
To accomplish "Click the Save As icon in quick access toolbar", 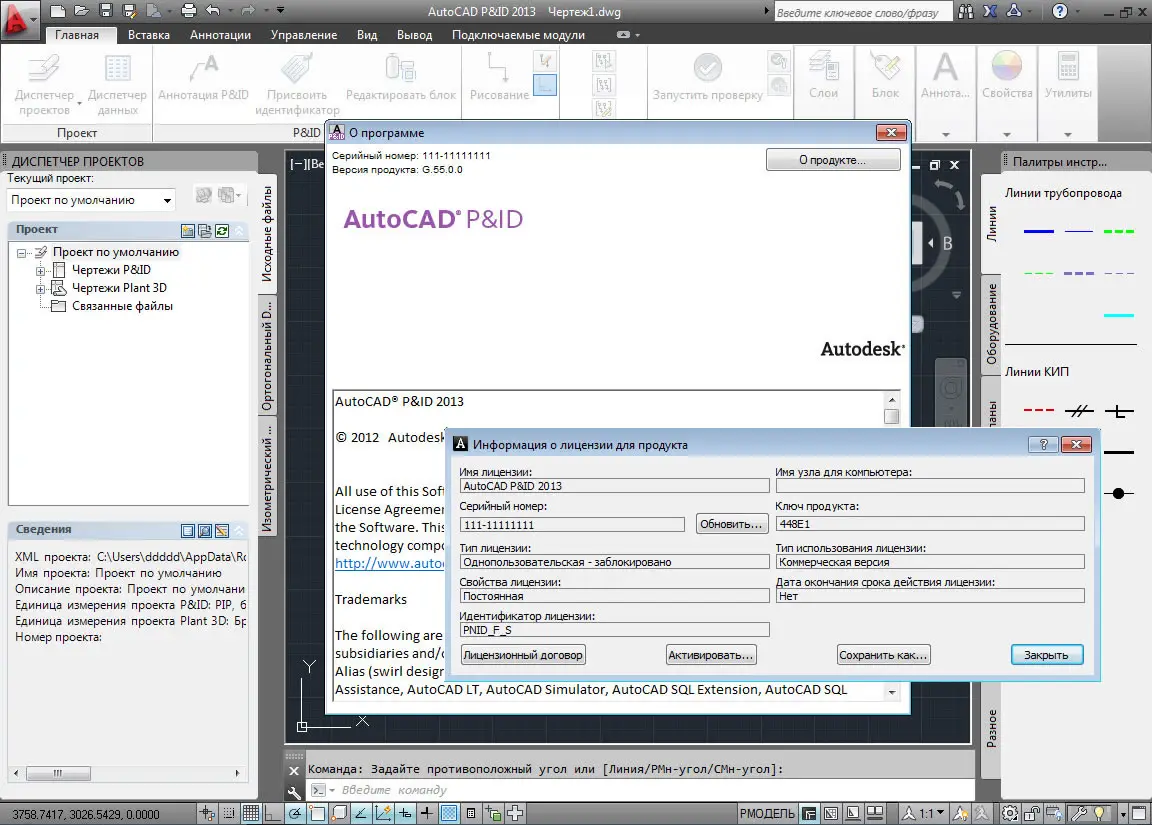I will click(x=129, y=10).
